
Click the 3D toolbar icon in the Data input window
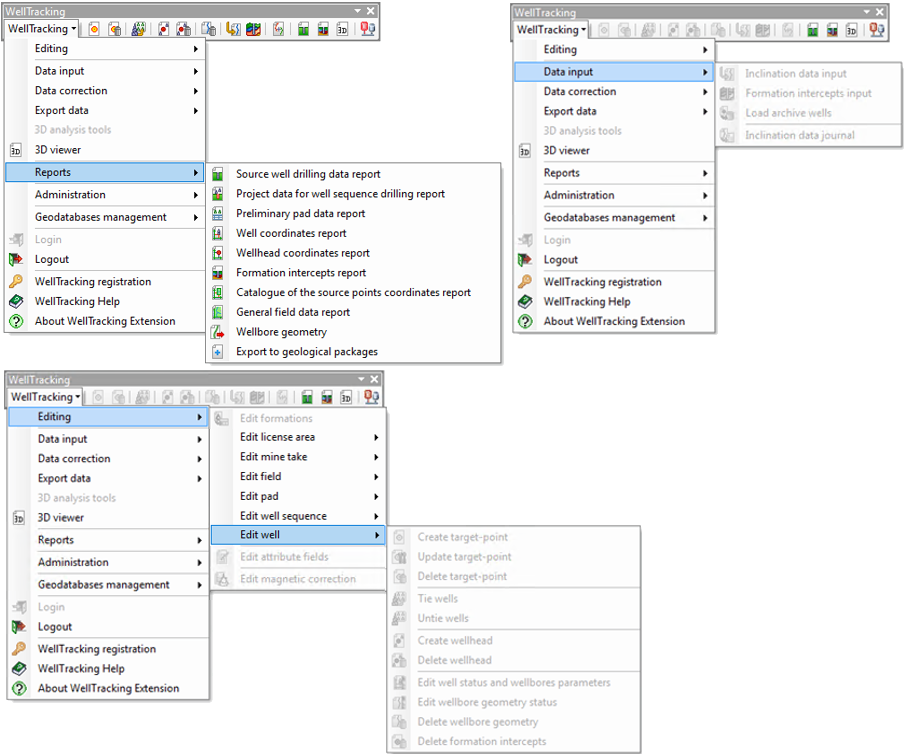click(x=852, y=30)
